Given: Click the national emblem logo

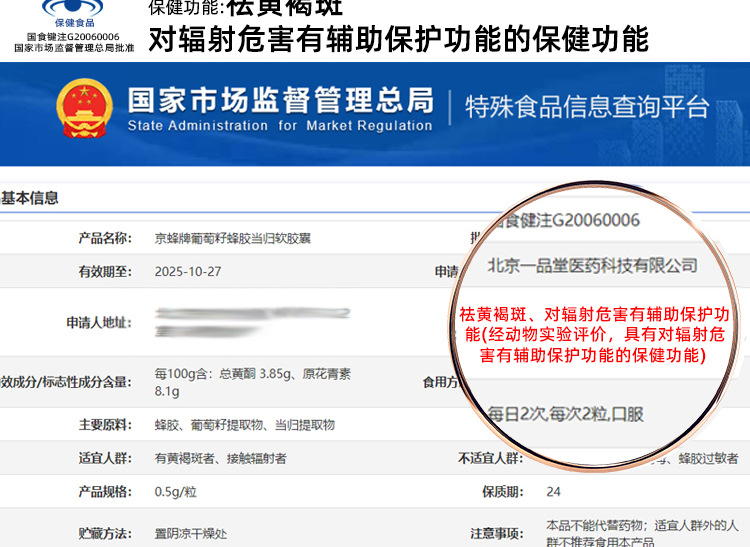Looking at the screenshot, I should [x=85, y=109].
